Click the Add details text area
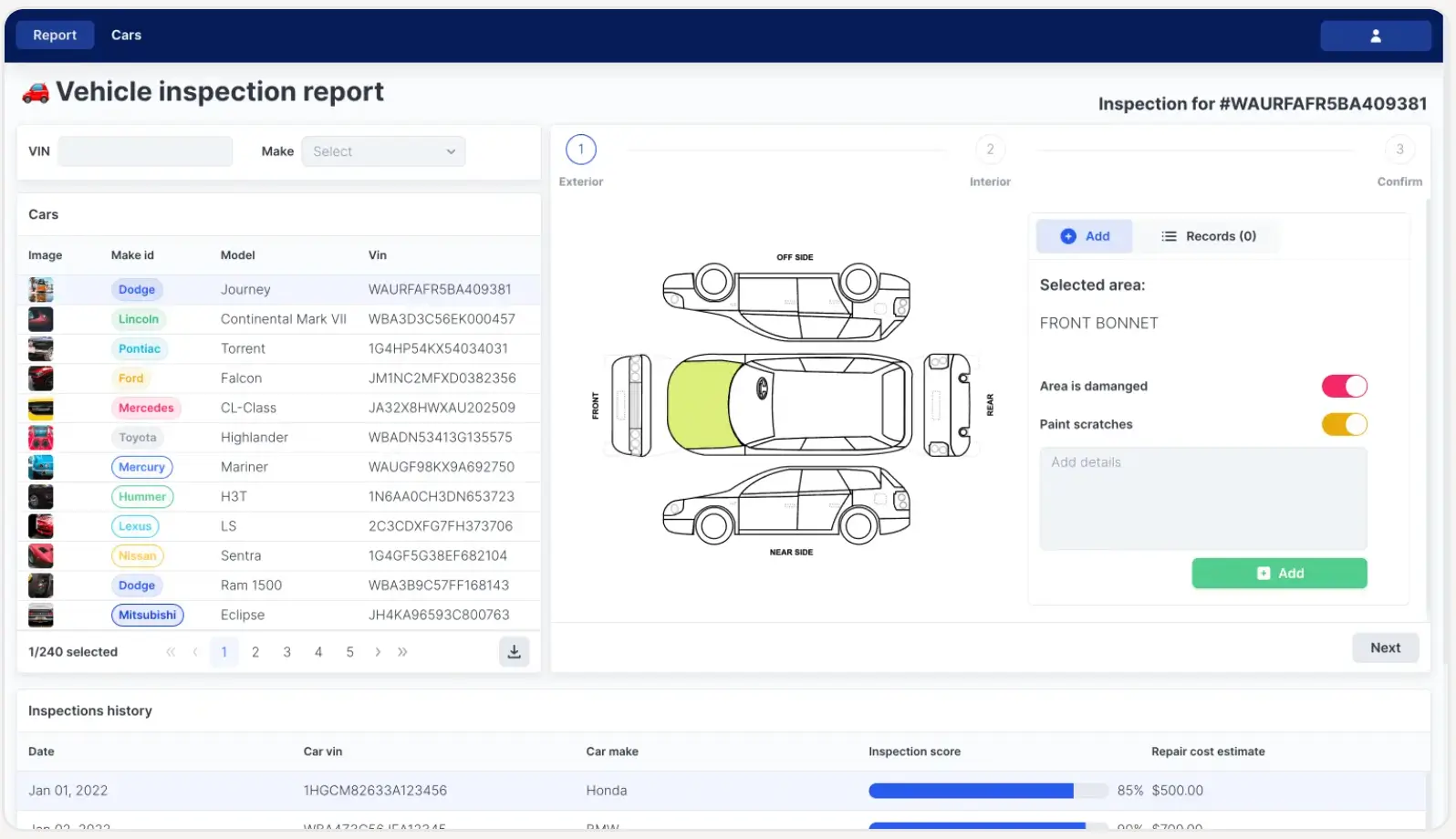 point(1203,498)
